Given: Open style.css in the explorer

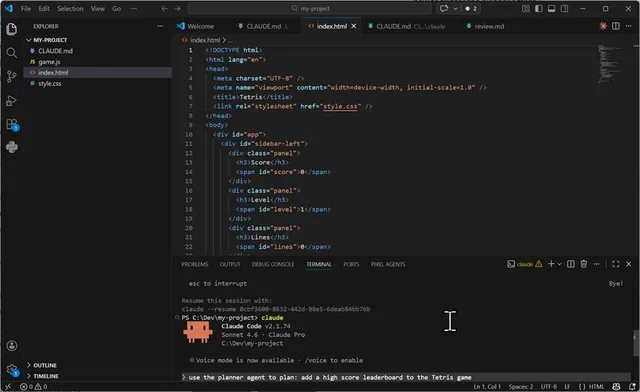Looking at the screenshot, I should pyautogui.click(x=98, y=83).
